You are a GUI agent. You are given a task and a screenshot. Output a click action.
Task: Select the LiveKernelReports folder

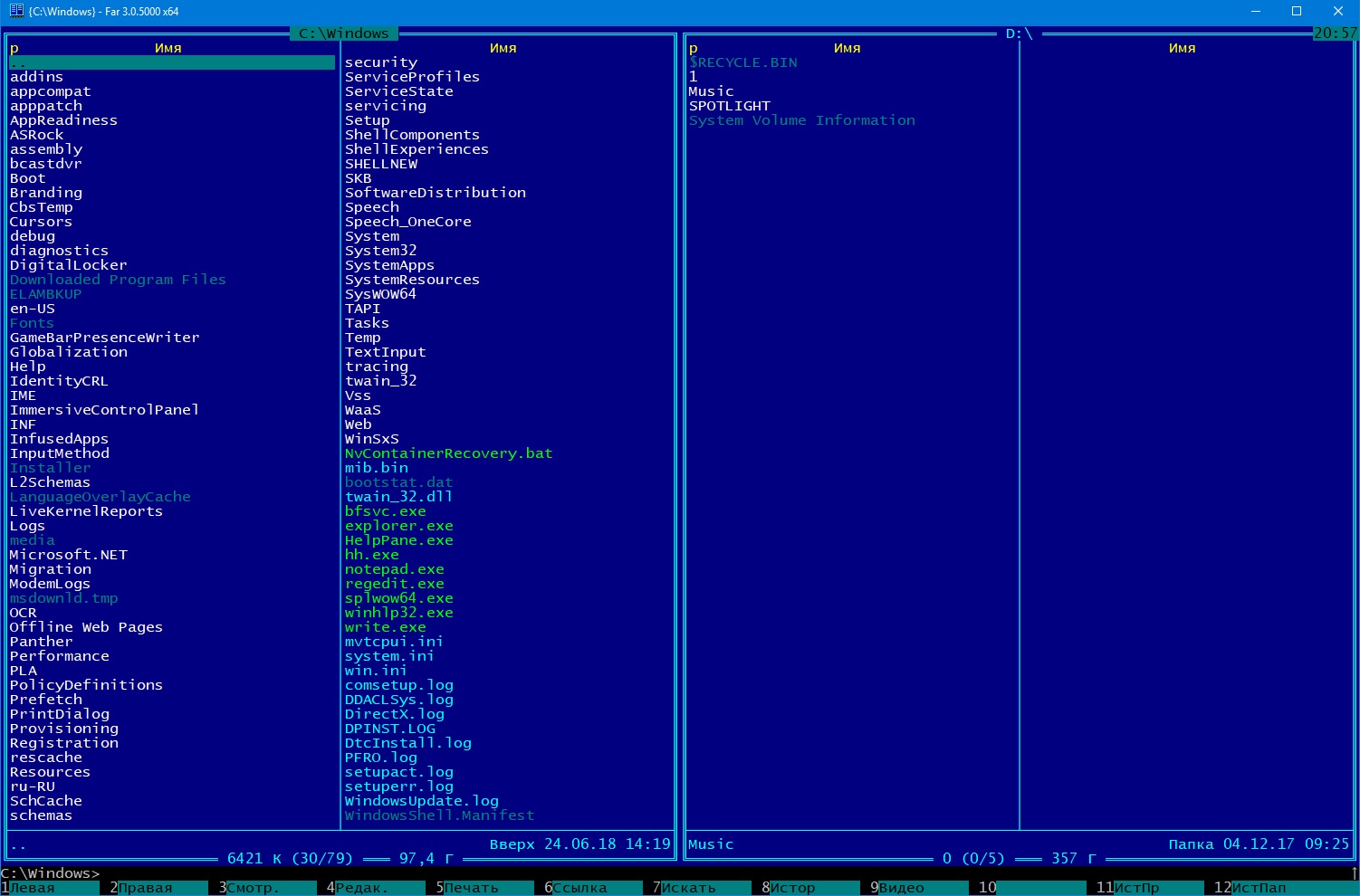pos(87,511)
